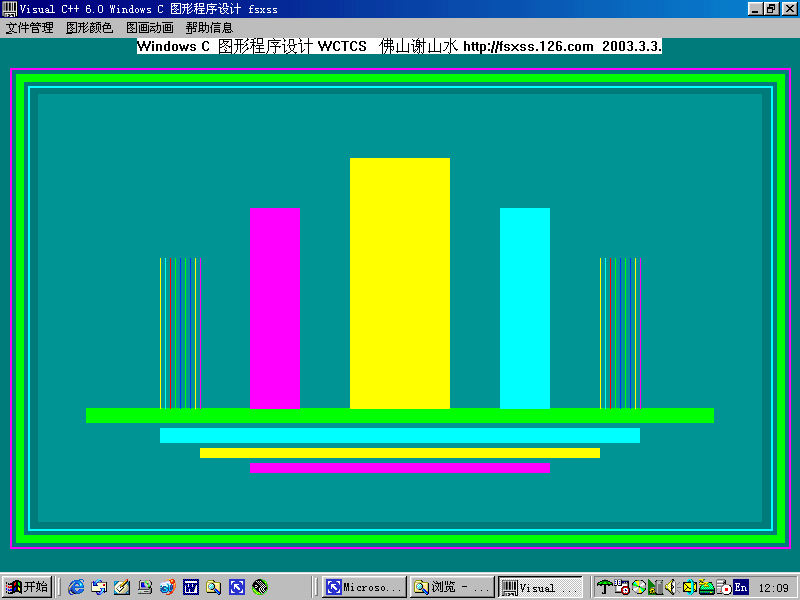Click the show desktop icon beside Internet Explorer
This screenshot has width=800, height=600.
tap(99, 587)
